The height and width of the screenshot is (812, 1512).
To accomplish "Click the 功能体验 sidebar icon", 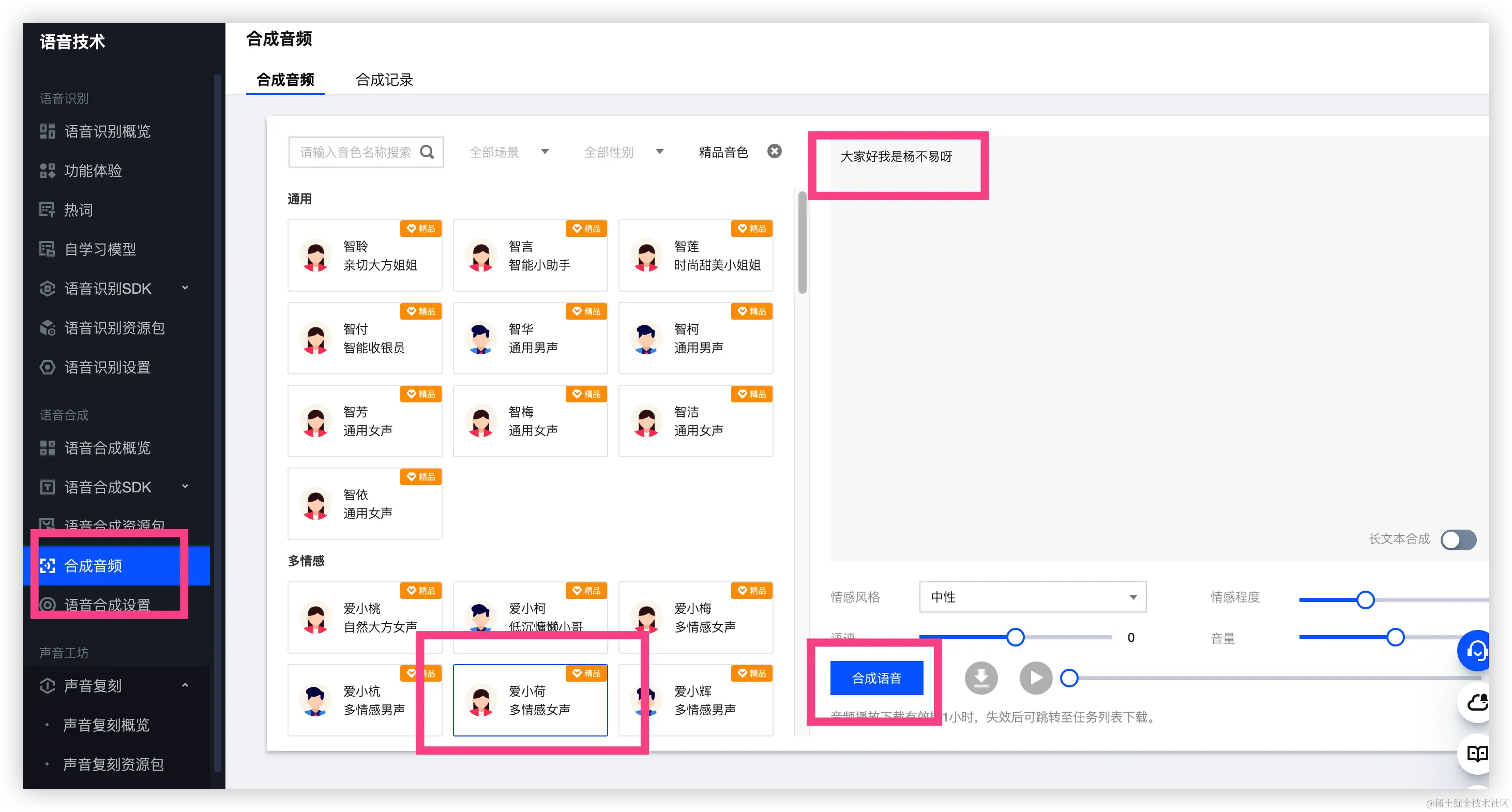I will [x=47, y=171].
